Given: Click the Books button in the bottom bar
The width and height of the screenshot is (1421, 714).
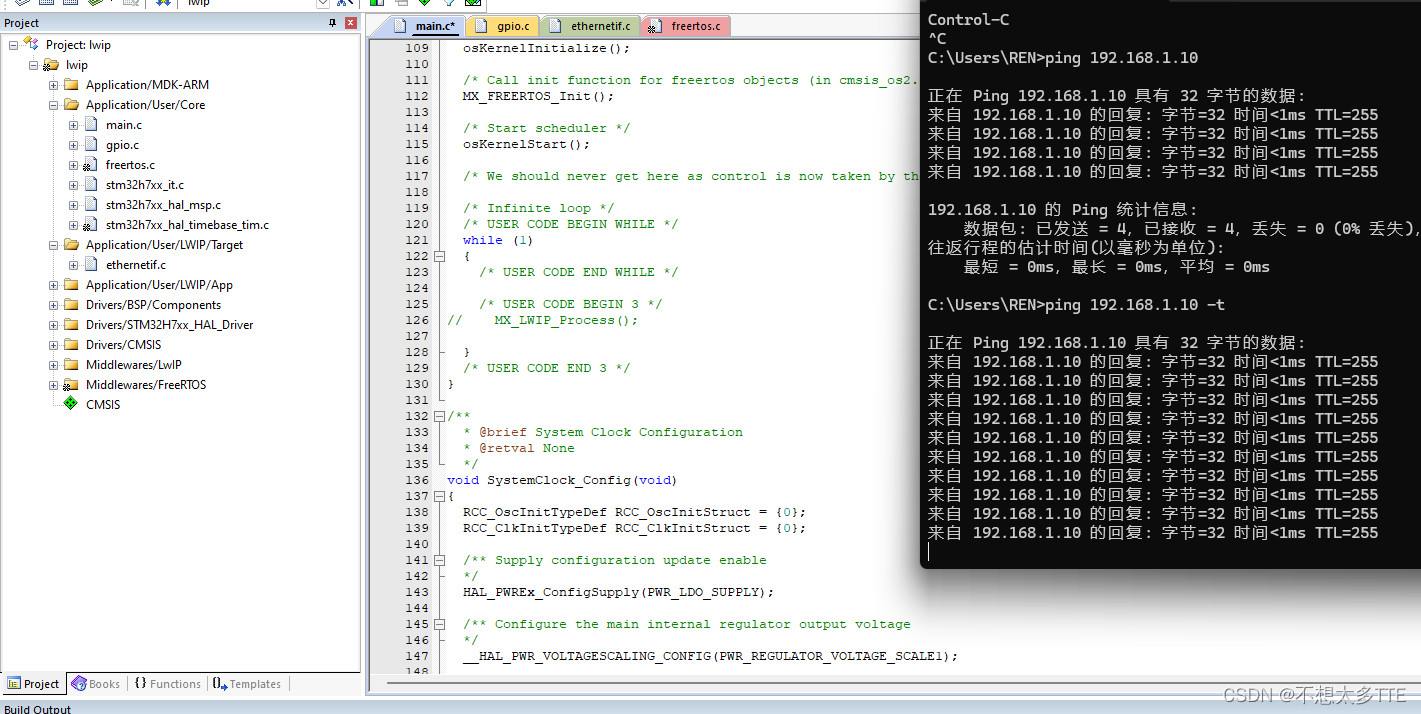Looking at the screenshot, I should 96,683.
